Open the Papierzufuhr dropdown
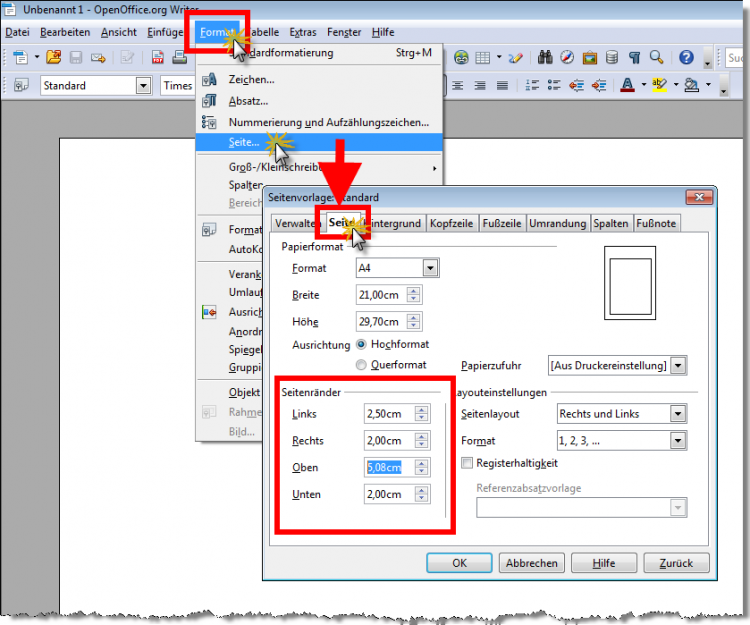750x625 pixels. pos(678,366)
